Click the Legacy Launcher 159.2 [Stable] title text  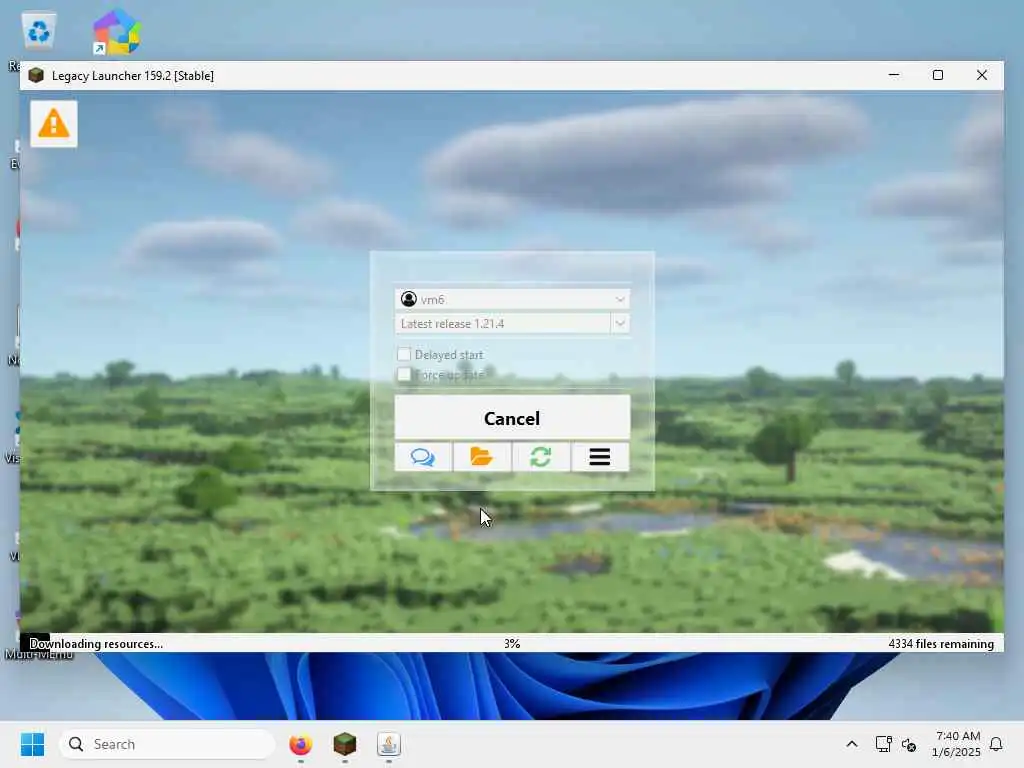point(133,76)
